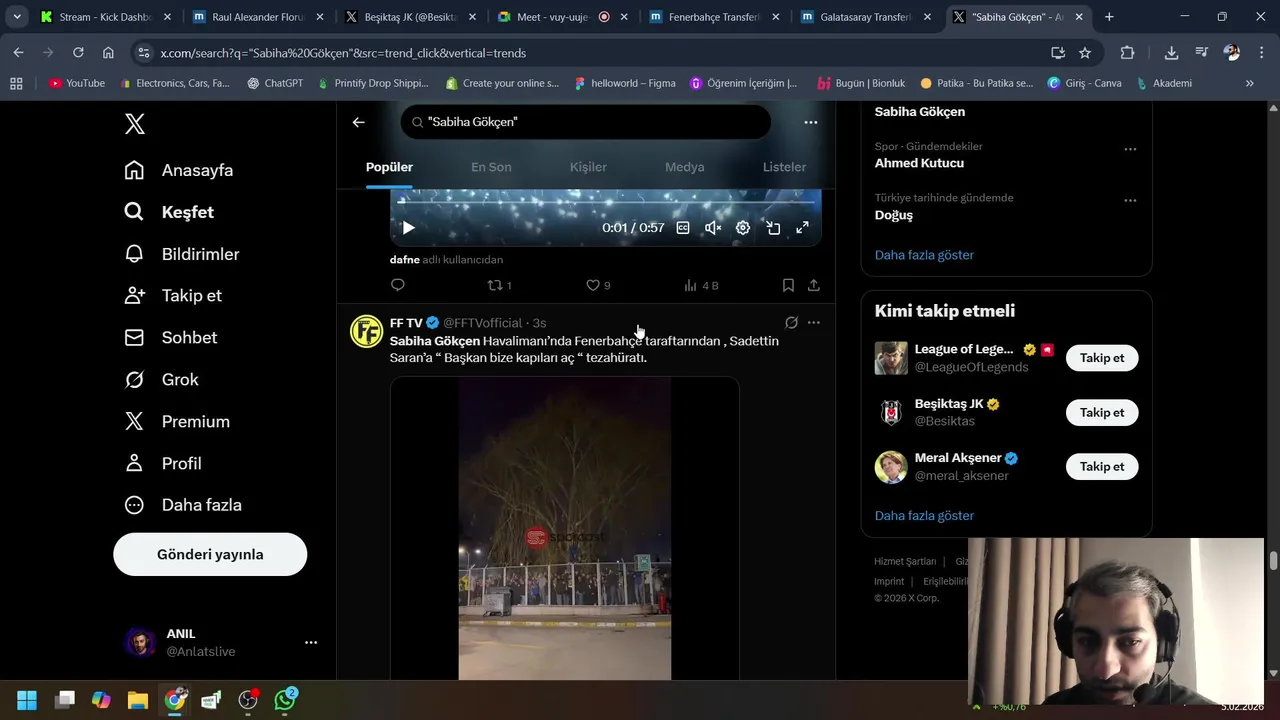This screenshot has width=1280, height=720.
Task: Follow League of Legends account
Action: 1102,358
